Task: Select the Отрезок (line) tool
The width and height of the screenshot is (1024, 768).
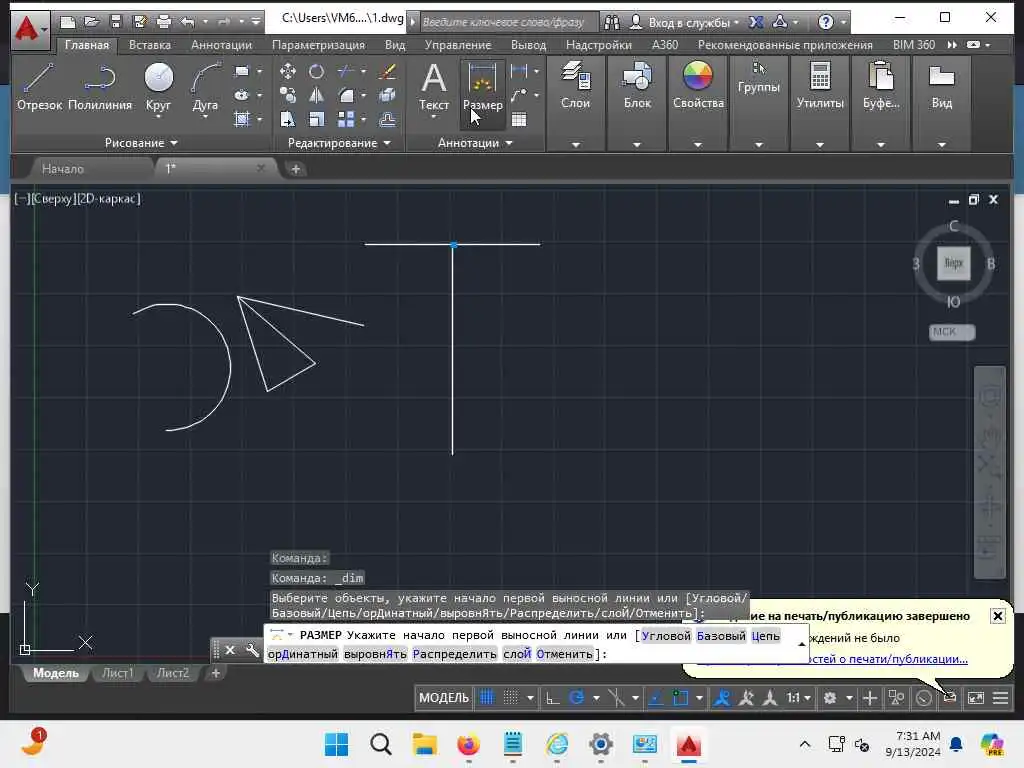Action: (39, 87)
